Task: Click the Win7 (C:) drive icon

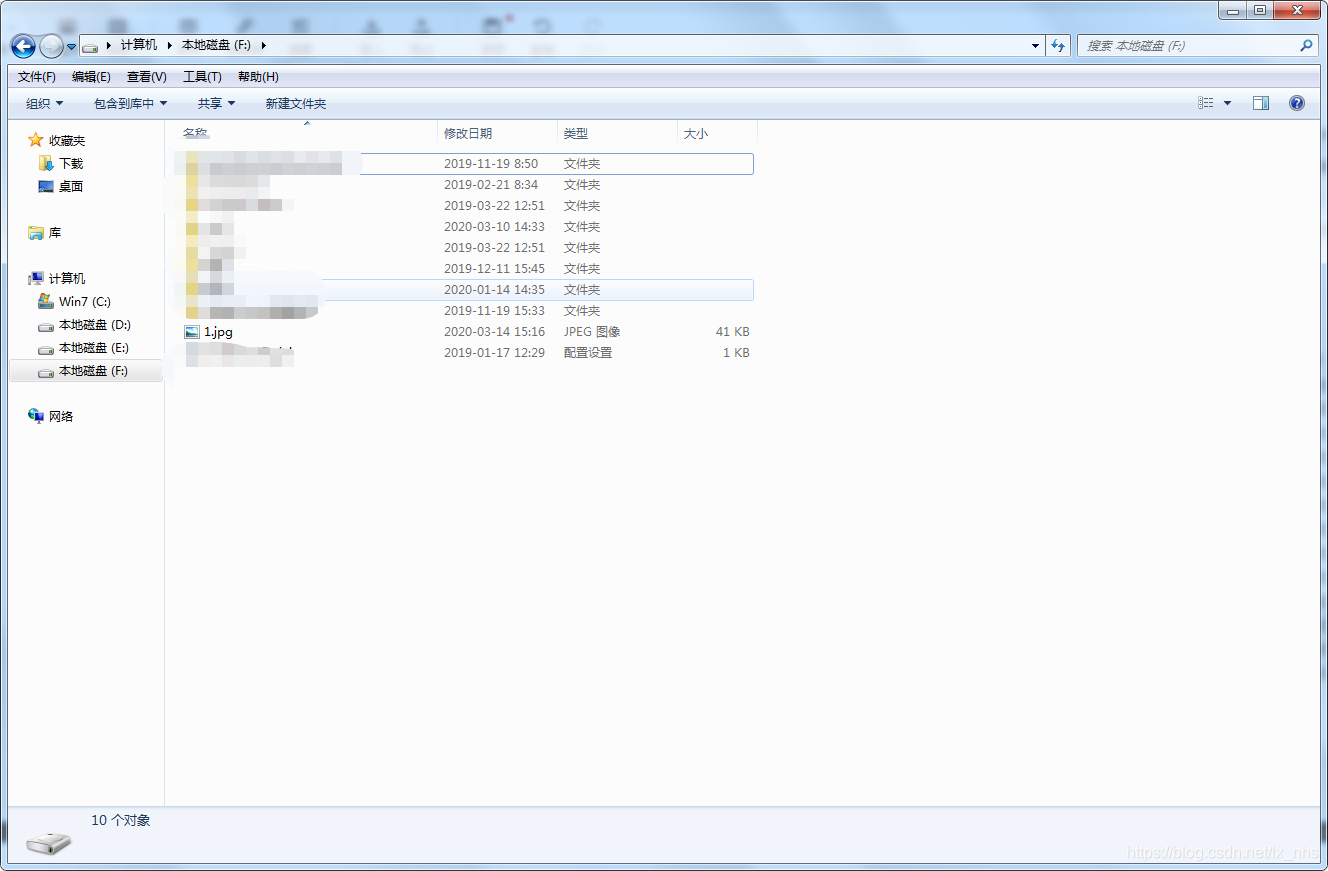Action: pyautogui.click(x=46, y=301)
